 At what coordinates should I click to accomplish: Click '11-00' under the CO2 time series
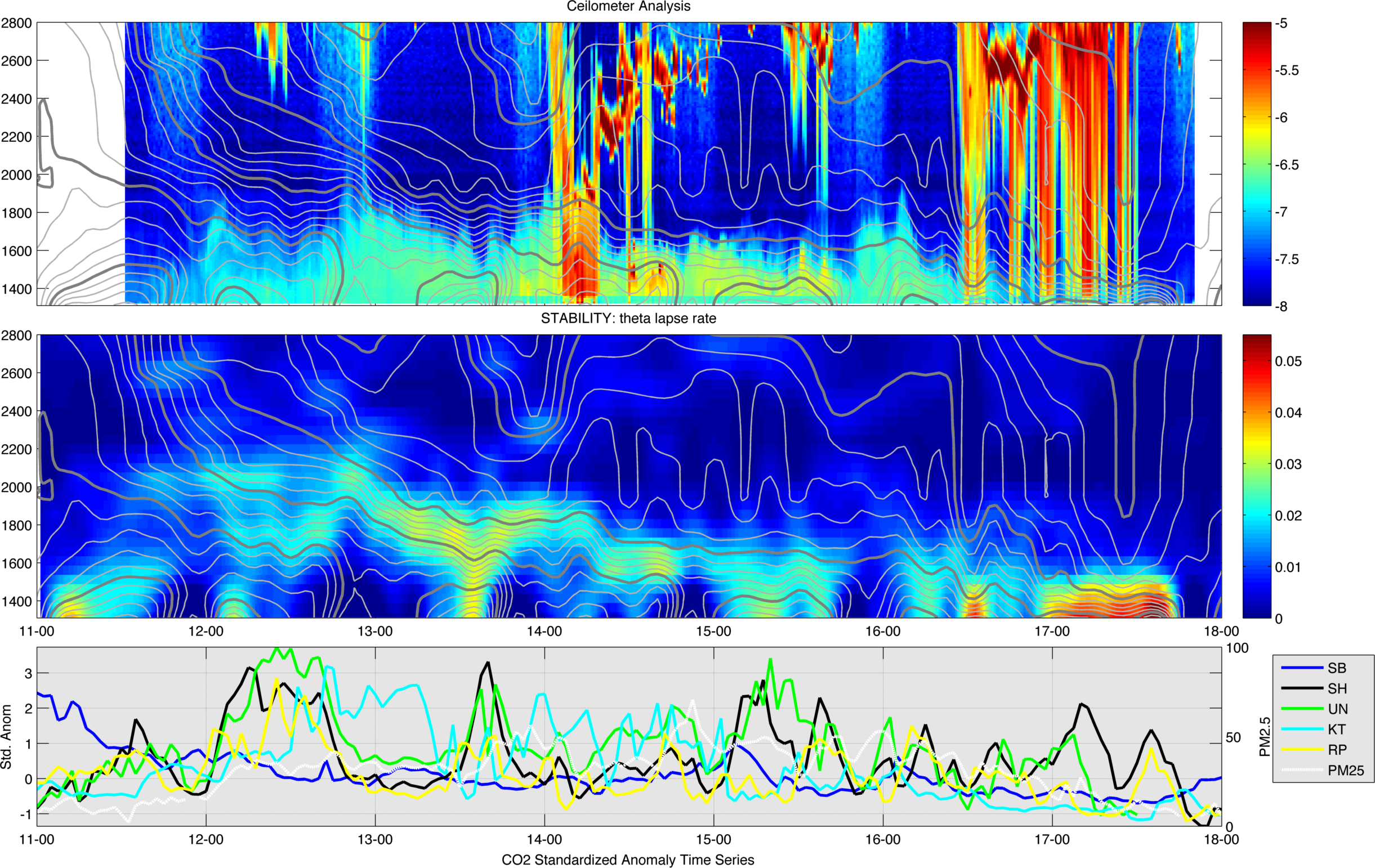(x=37, y=839)
